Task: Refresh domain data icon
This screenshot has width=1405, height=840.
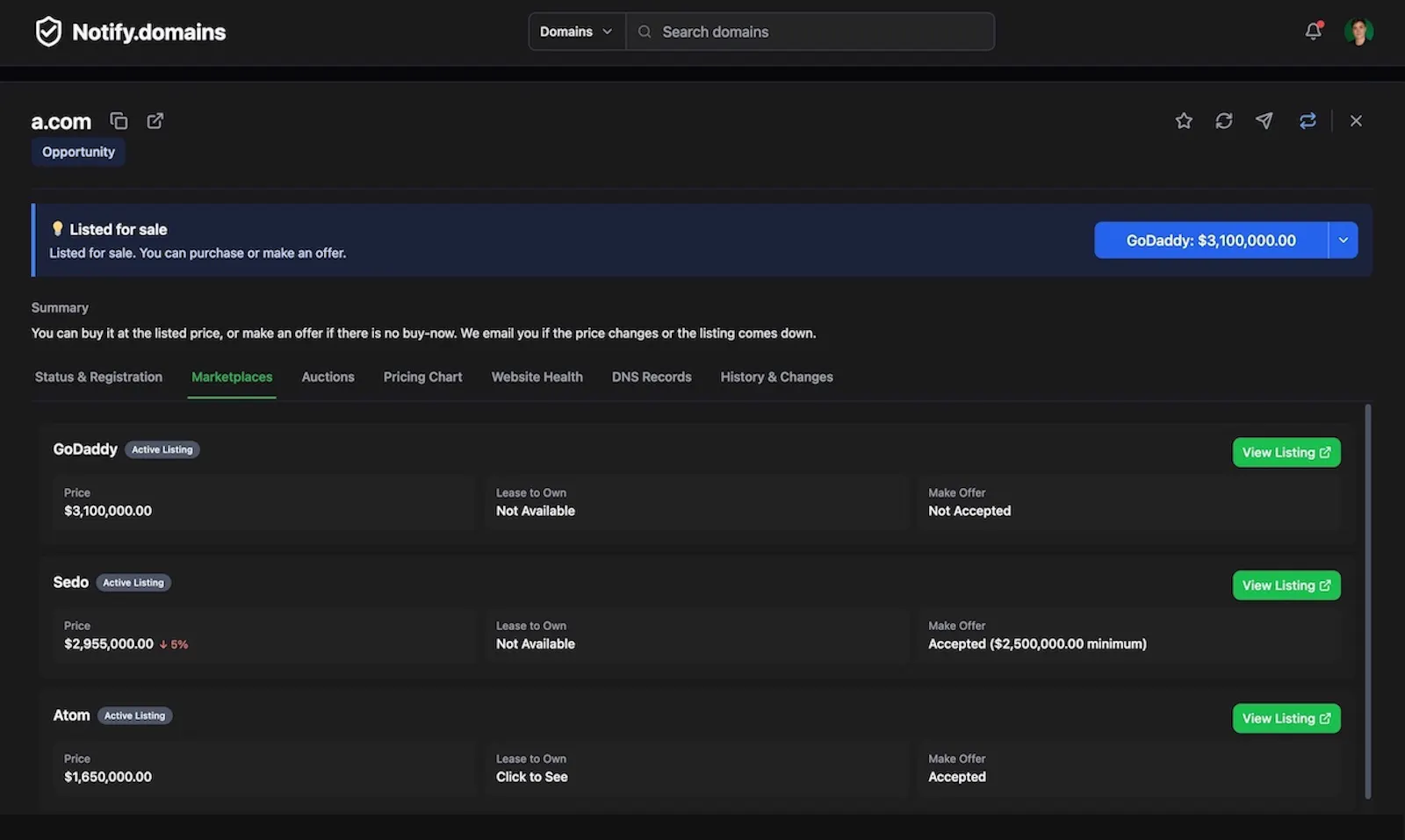Action: click(x=1224, y=121)
